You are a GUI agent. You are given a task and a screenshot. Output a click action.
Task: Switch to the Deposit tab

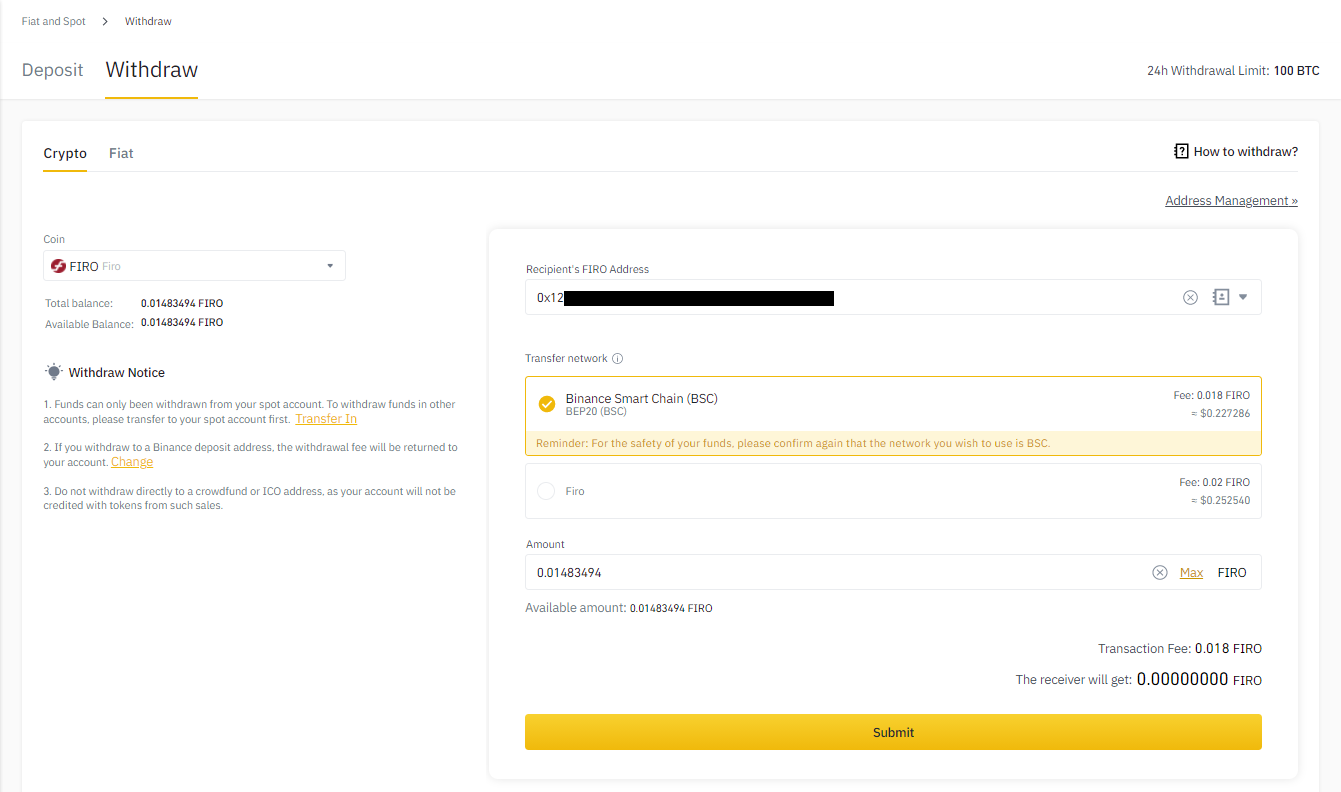pos(53,70)
